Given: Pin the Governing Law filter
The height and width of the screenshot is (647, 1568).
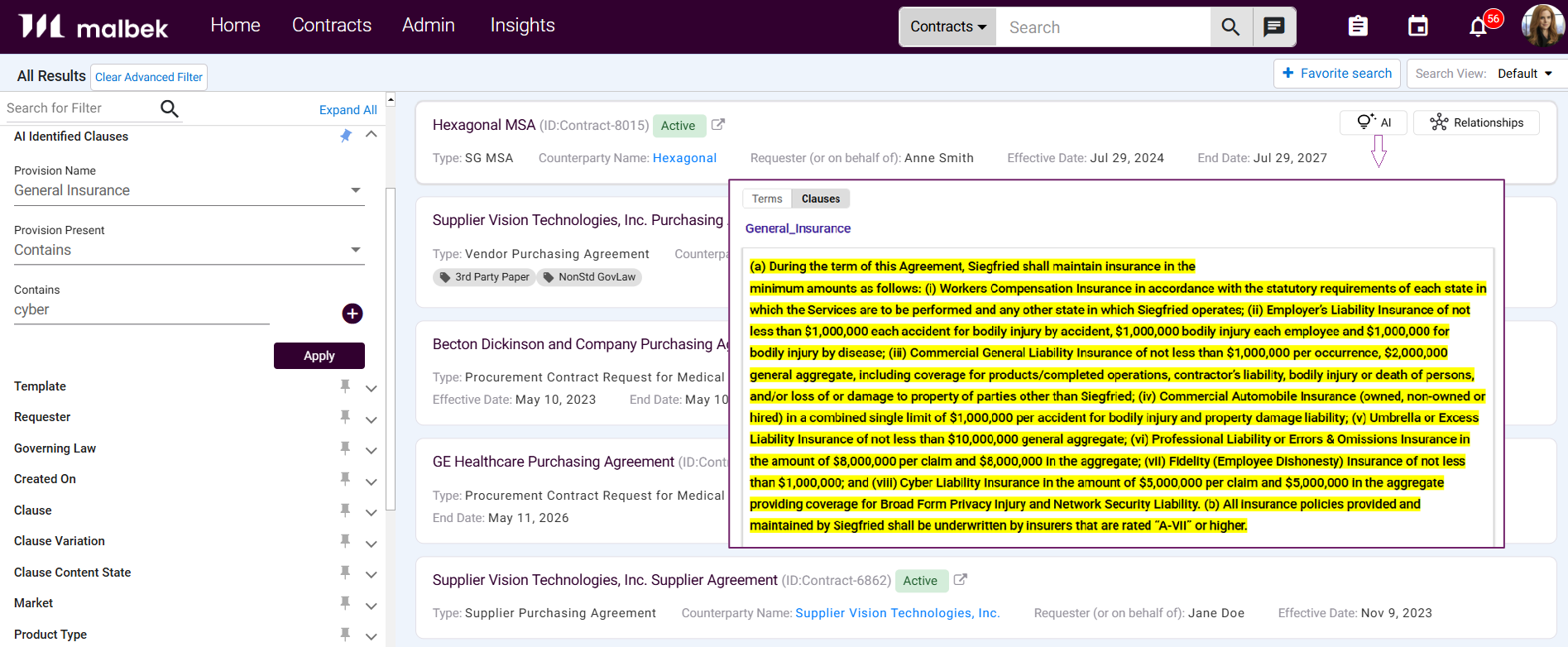Looking at the screenshot, I should coord(345,448).
